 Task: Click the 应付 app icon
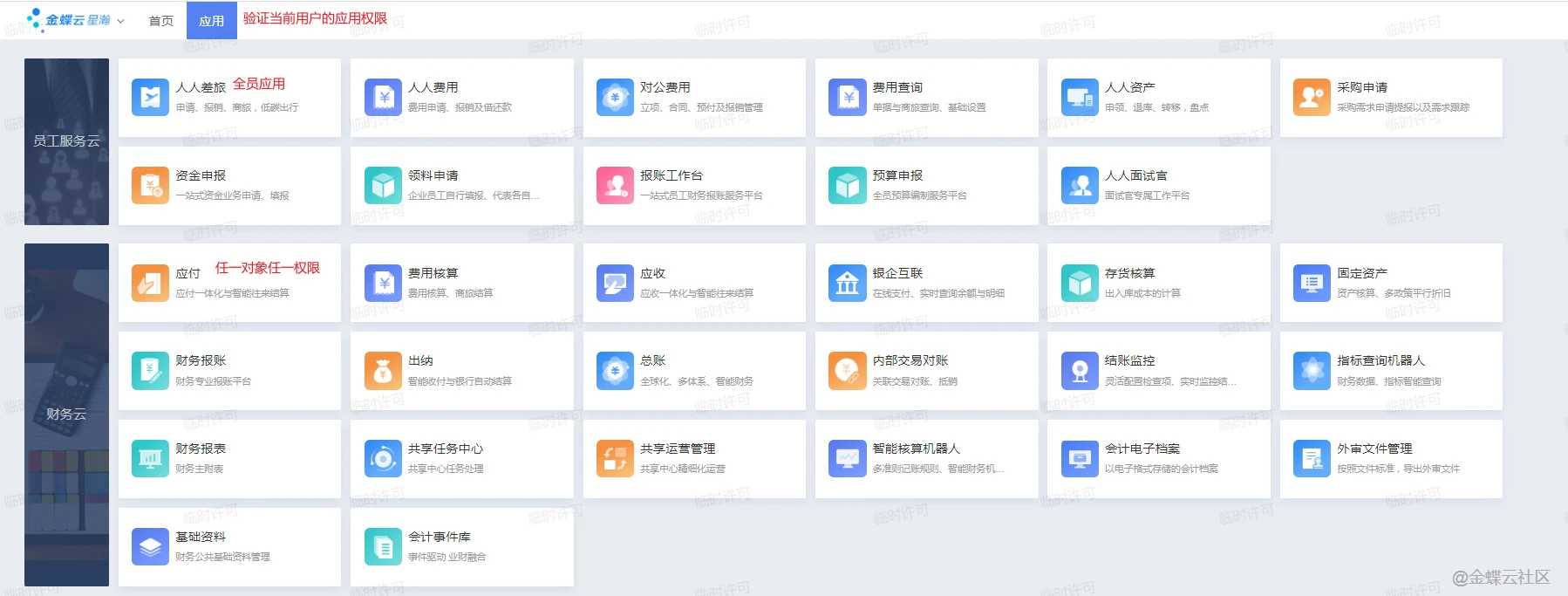(150, 283)
